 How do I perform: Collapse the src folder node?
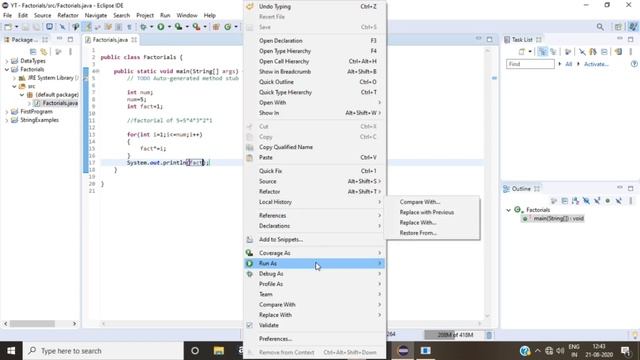tap(14, 86)
